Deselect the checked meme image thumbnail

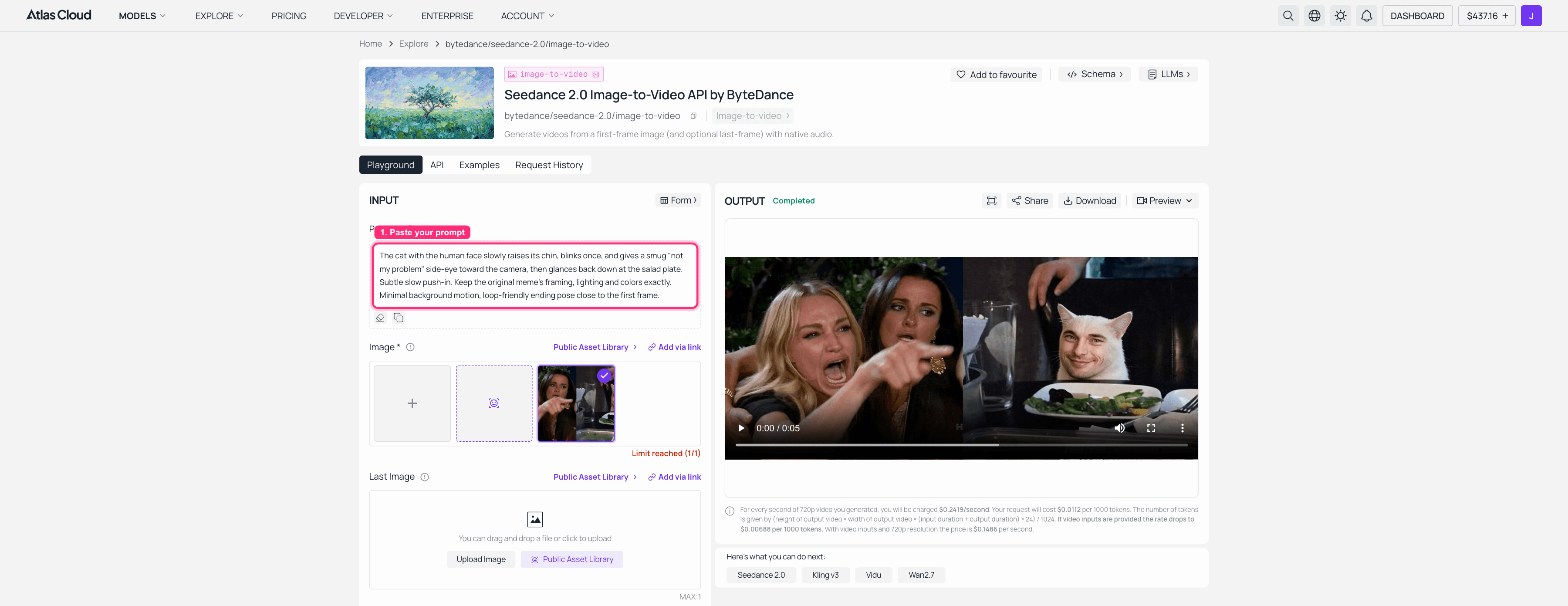point(576,403)
